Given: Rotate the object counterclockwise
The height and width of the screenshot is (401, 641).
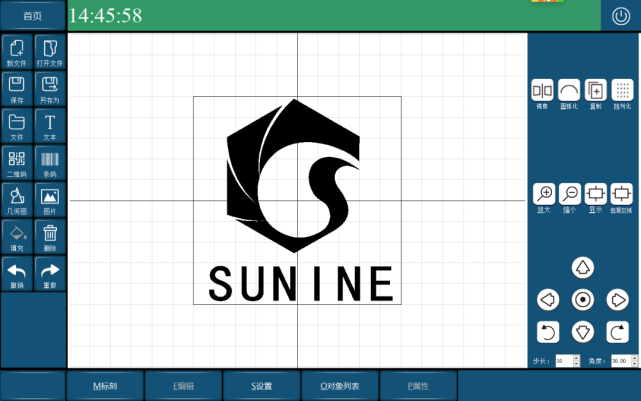Looking at the screenshot, I should pos(548,332).
